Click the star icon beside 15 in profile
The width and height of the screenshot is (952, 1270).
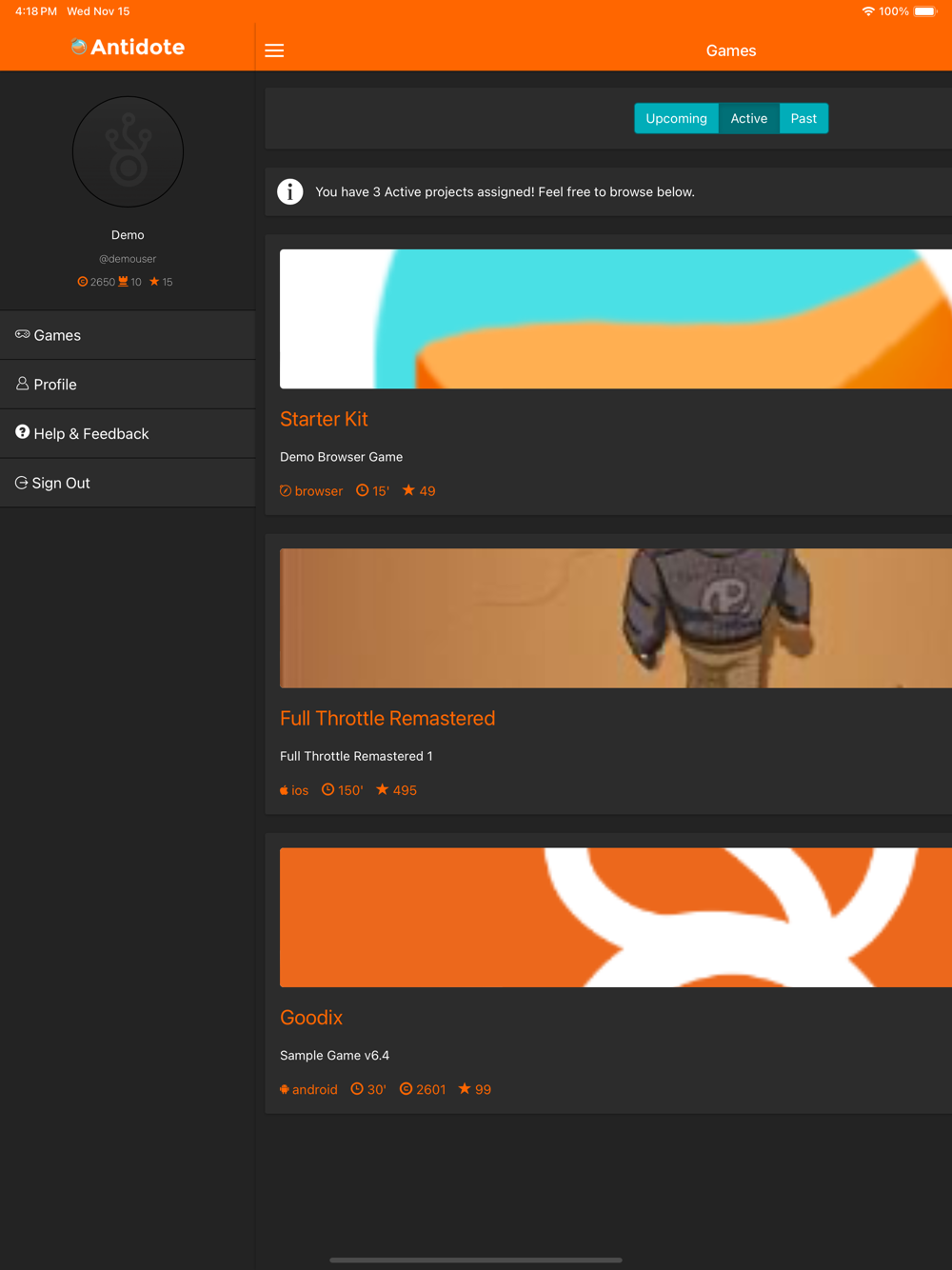[154, 282]
